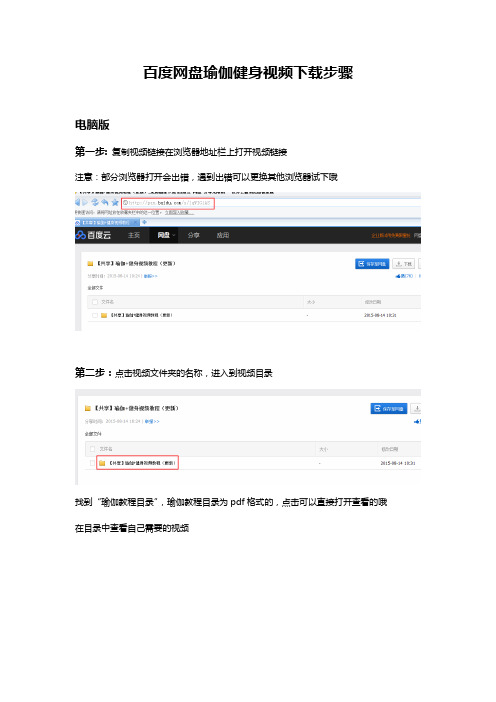Open folder 【共享】瑜伽+健身视频教程 in step-one list

[141, 315]
